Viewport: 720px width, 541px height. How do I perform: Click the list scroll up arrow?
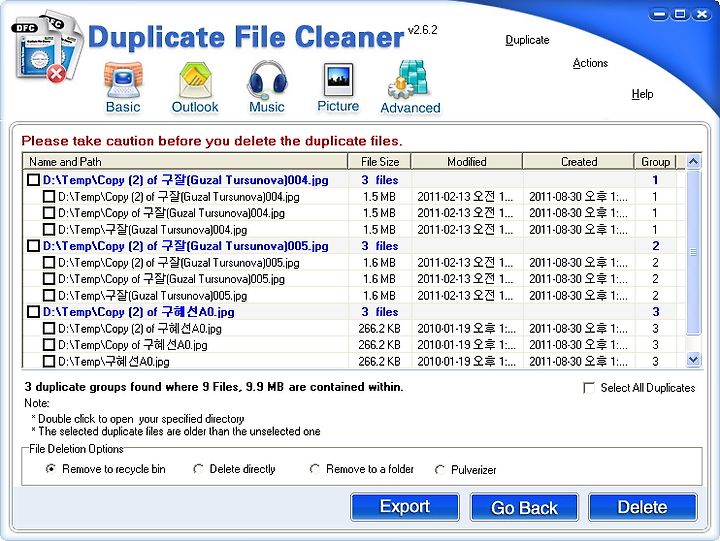(693, 162)
